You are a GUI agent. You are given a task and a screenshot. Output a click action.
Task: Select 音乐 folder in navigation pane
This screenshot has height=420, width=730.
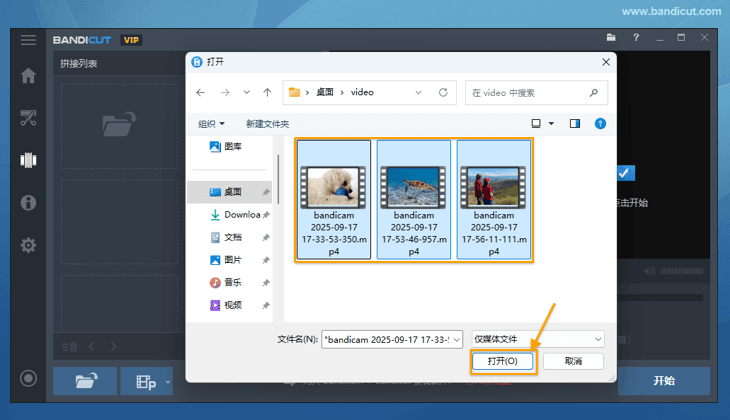tap(233, 283)
